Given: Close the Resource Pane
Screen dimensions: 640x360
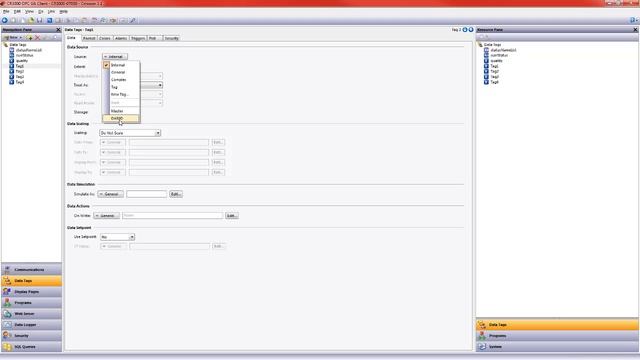Looking at the screenshot, I should (x=635, y=30).
